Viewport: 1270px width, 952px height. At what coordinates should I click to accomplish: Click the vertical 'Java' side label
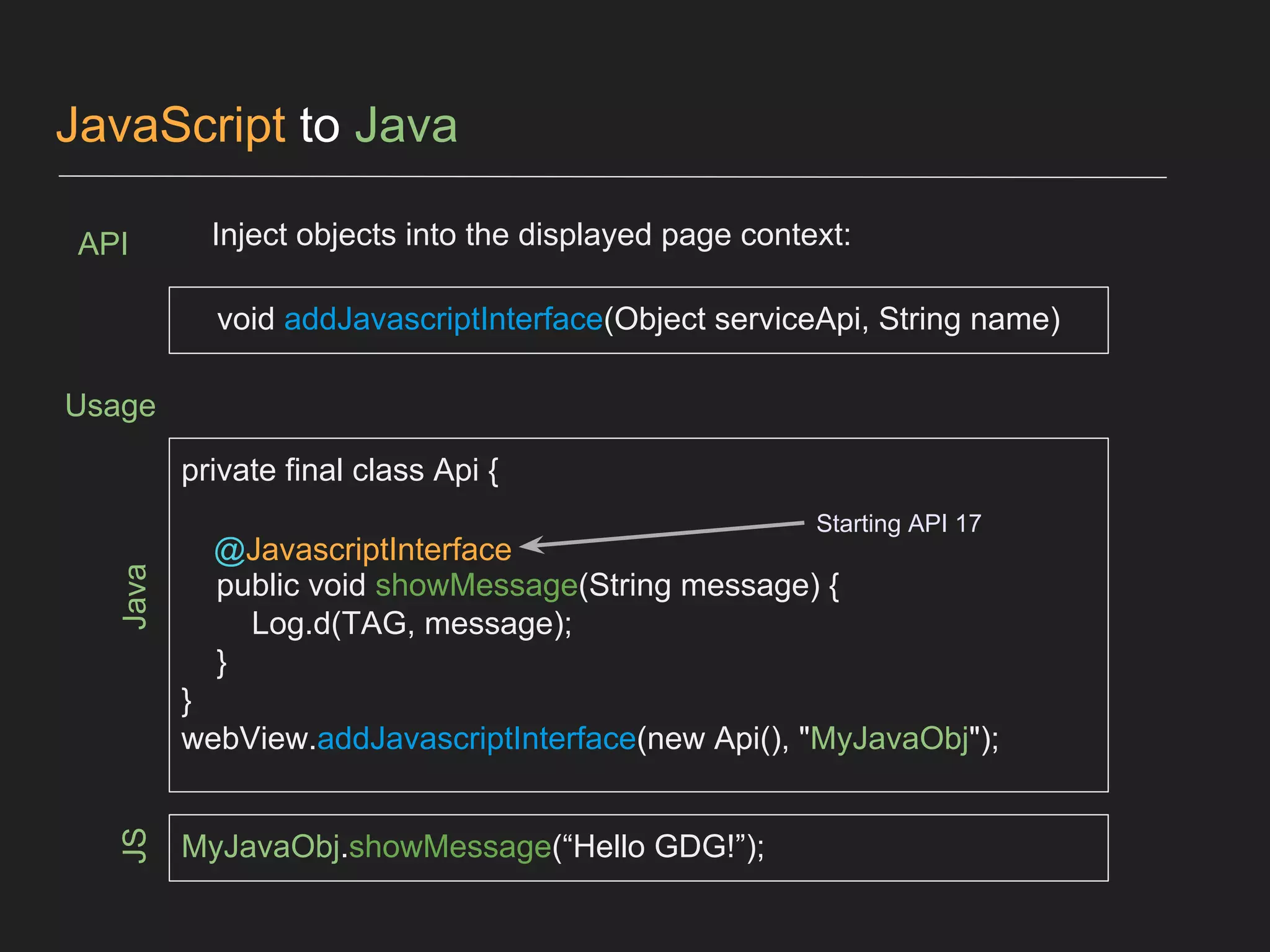(x=135, y=597)
